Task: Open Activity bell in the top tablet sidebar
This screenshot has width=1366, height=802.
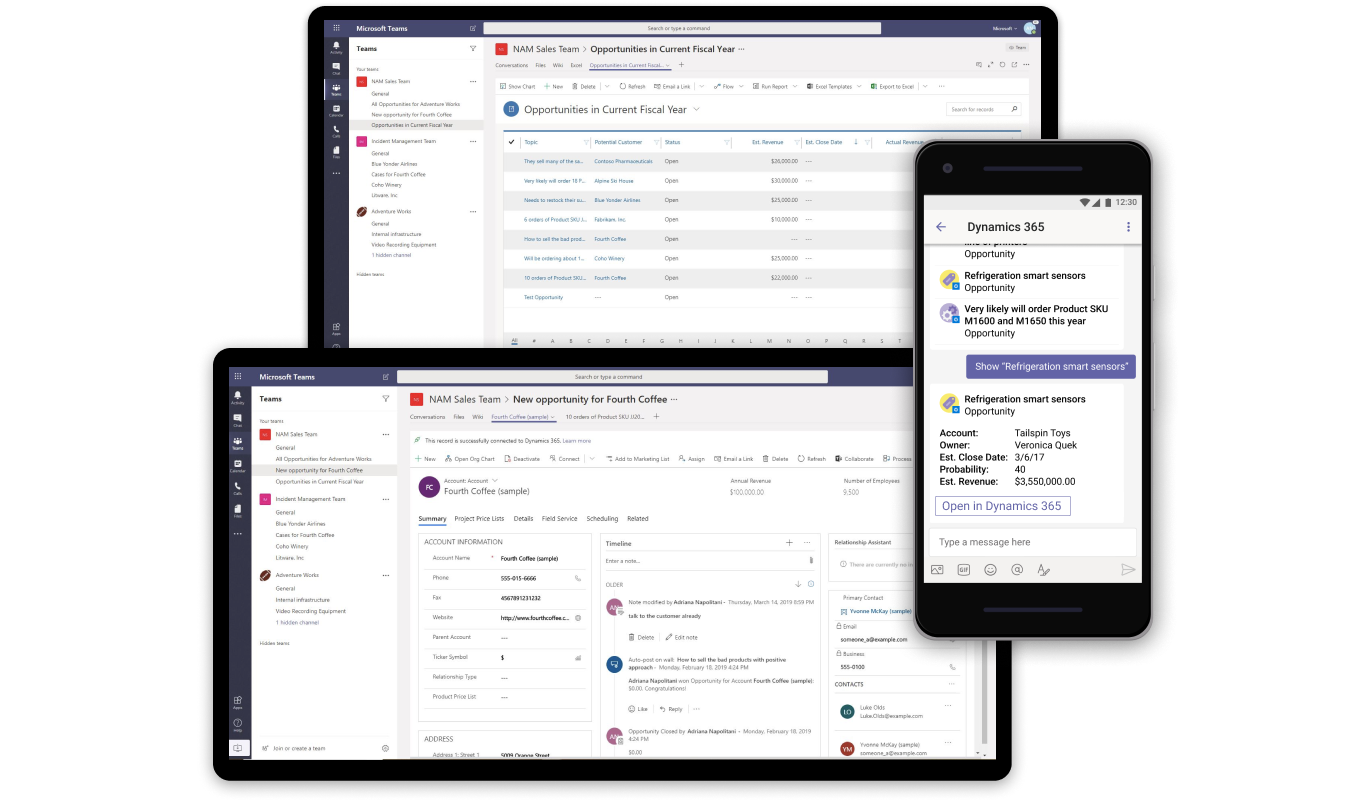Action: point(336,47)
